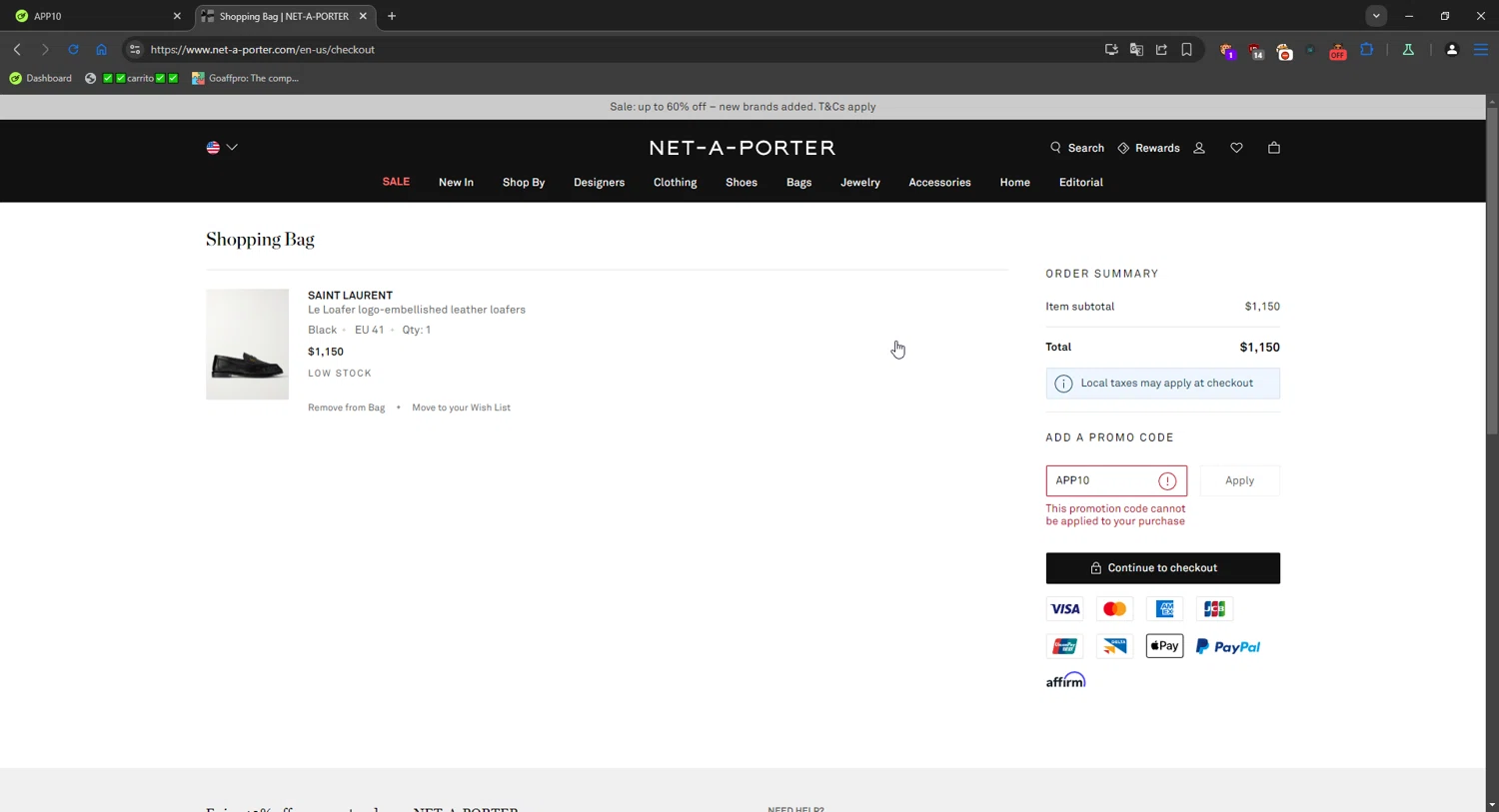This screenshot has height=812, width=1499.
Task: Open the SALE menu
Action: pos(396,182)
